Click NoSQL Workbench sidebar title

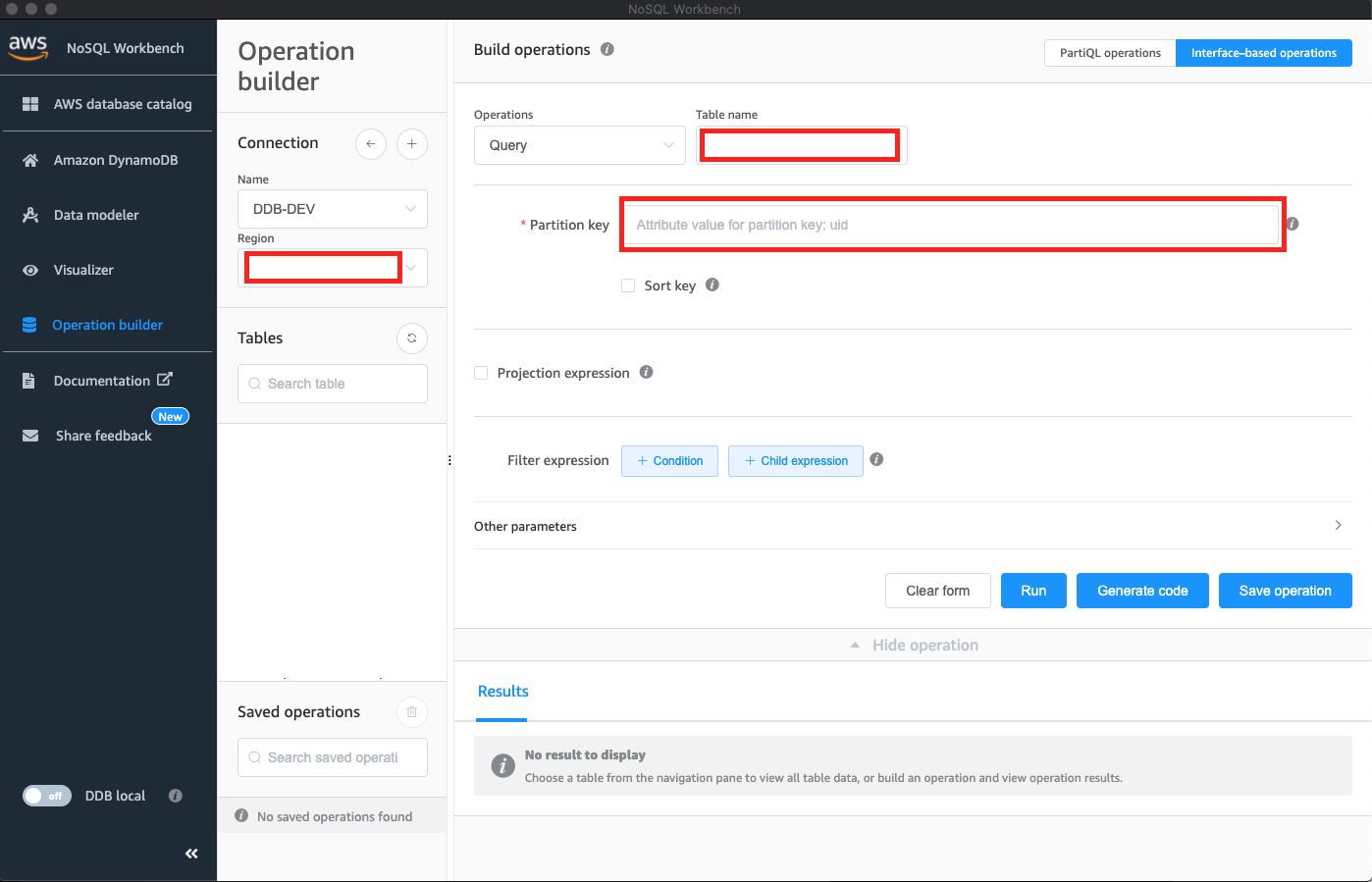pyautogui.click(x=126, y=48)
